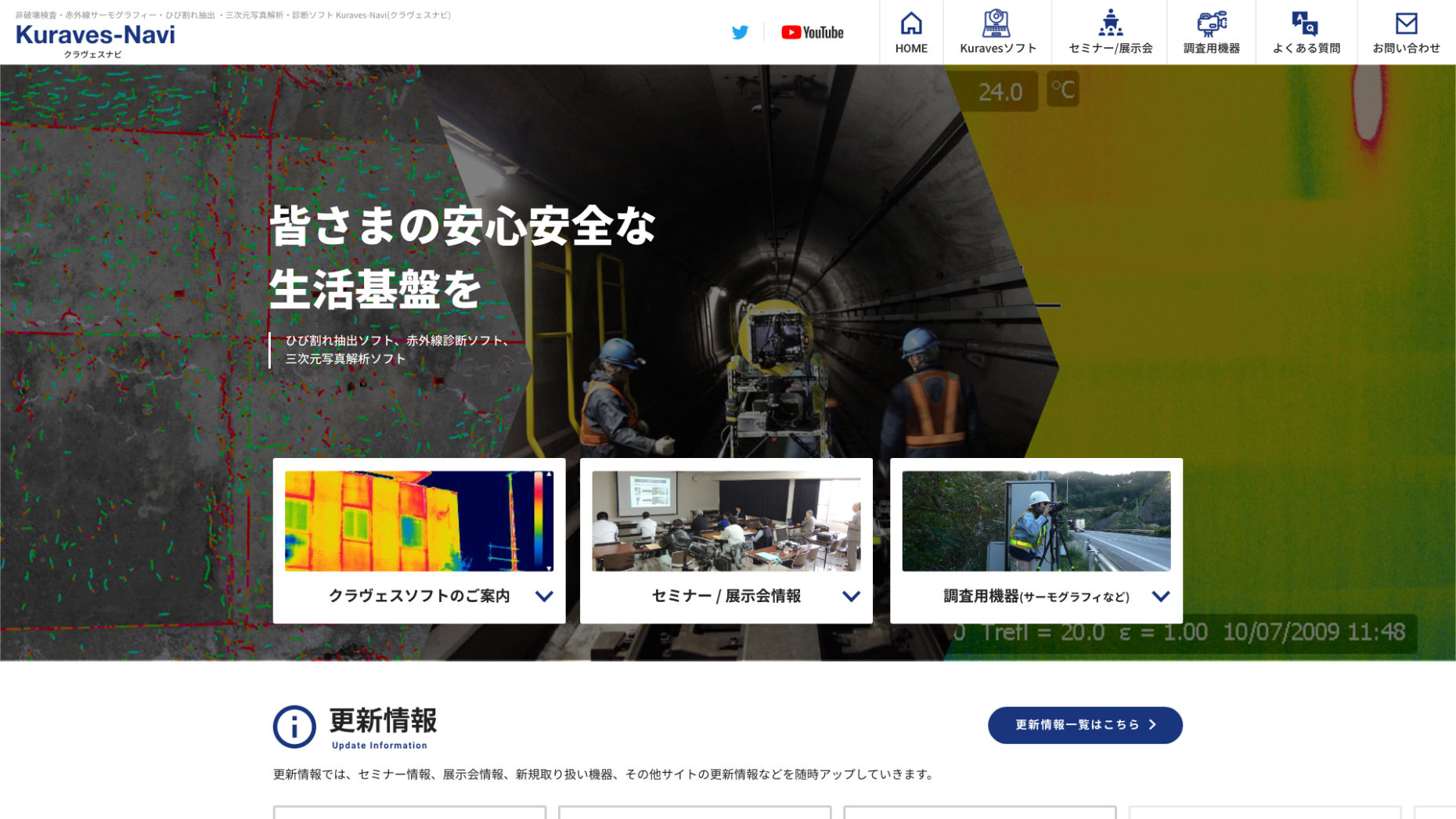Click the 更新情報 info circle icon
This screenshot has width=1456, height=819.
(x=294, y=727)
